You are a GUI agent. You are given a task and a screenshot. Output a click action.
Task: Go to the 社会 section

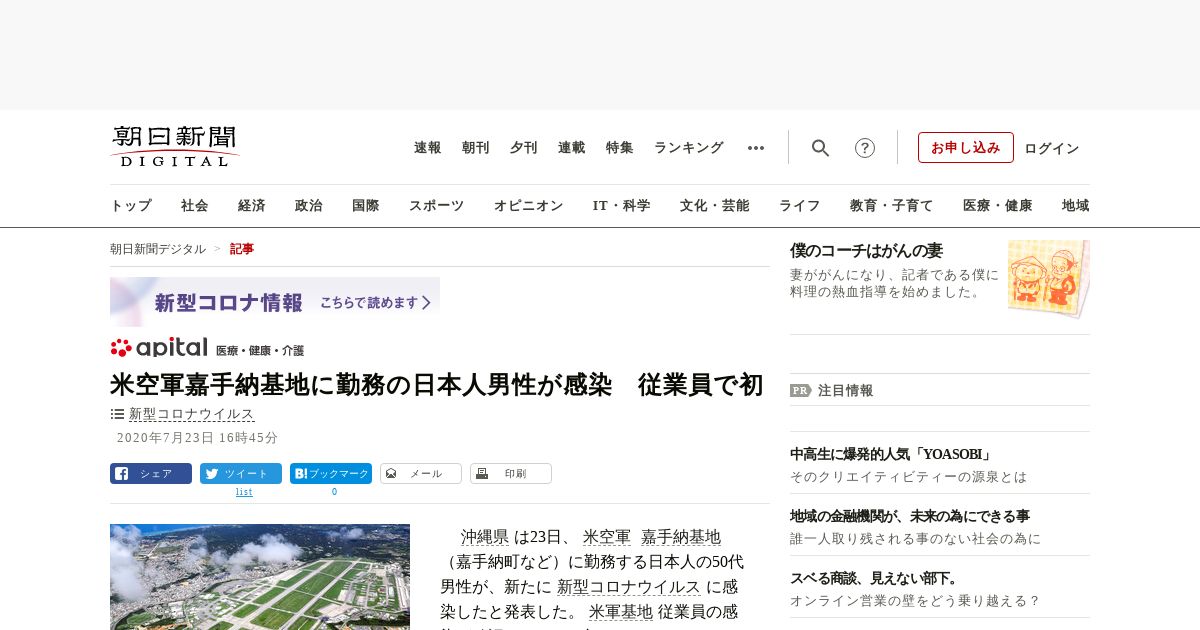(x=195, y=206)
